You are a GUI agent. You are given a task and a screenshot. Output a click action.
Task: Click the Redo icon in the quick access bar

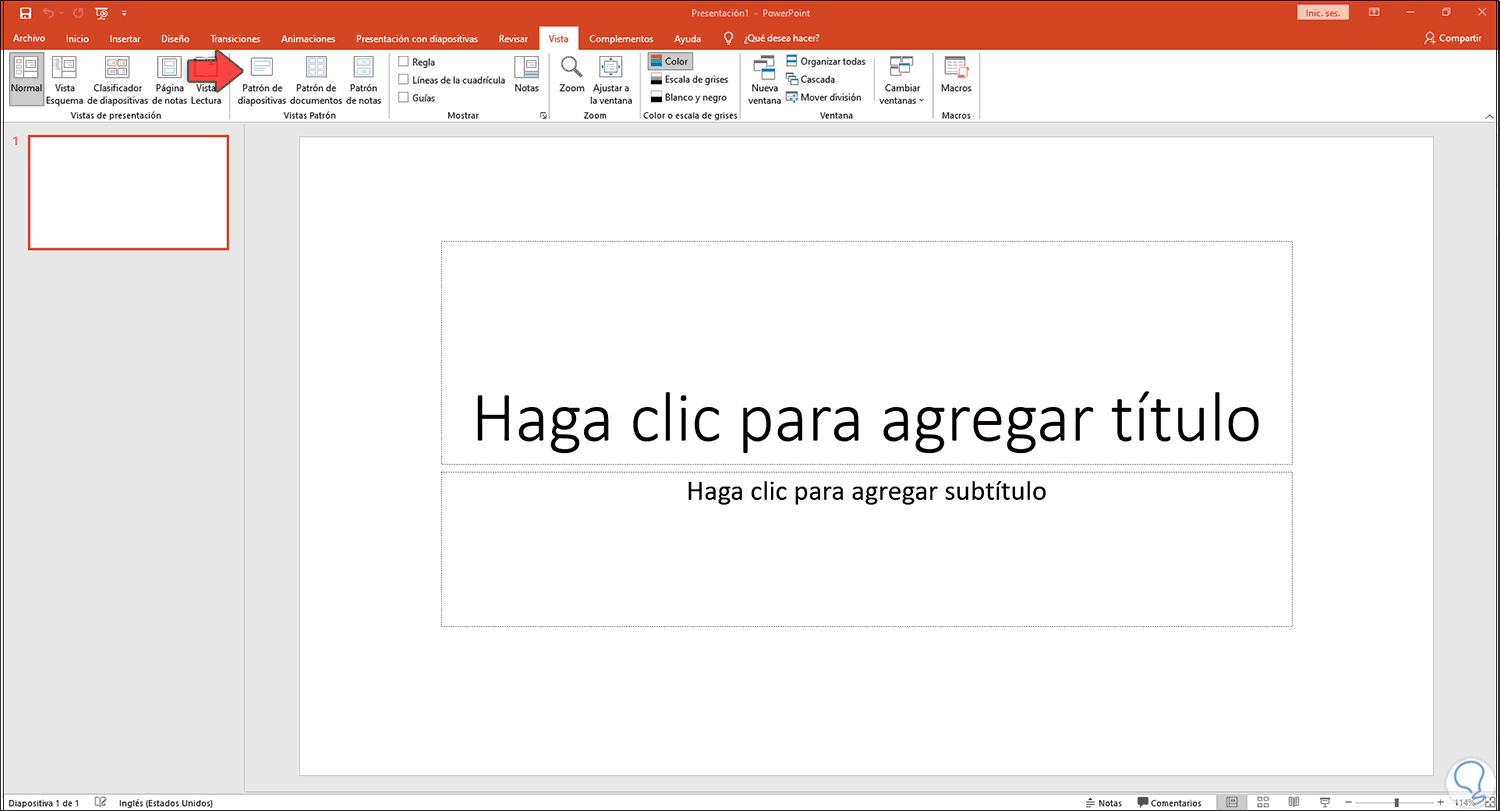78,13
